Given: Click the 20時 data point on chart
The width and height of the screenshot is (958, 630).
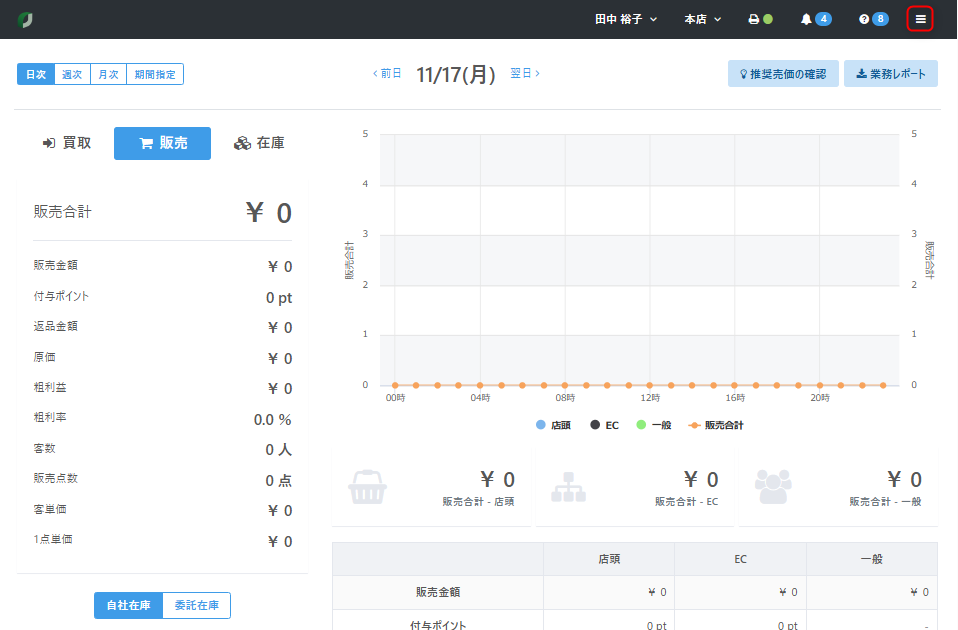Looking at the screenshot, I should [819, 386].
